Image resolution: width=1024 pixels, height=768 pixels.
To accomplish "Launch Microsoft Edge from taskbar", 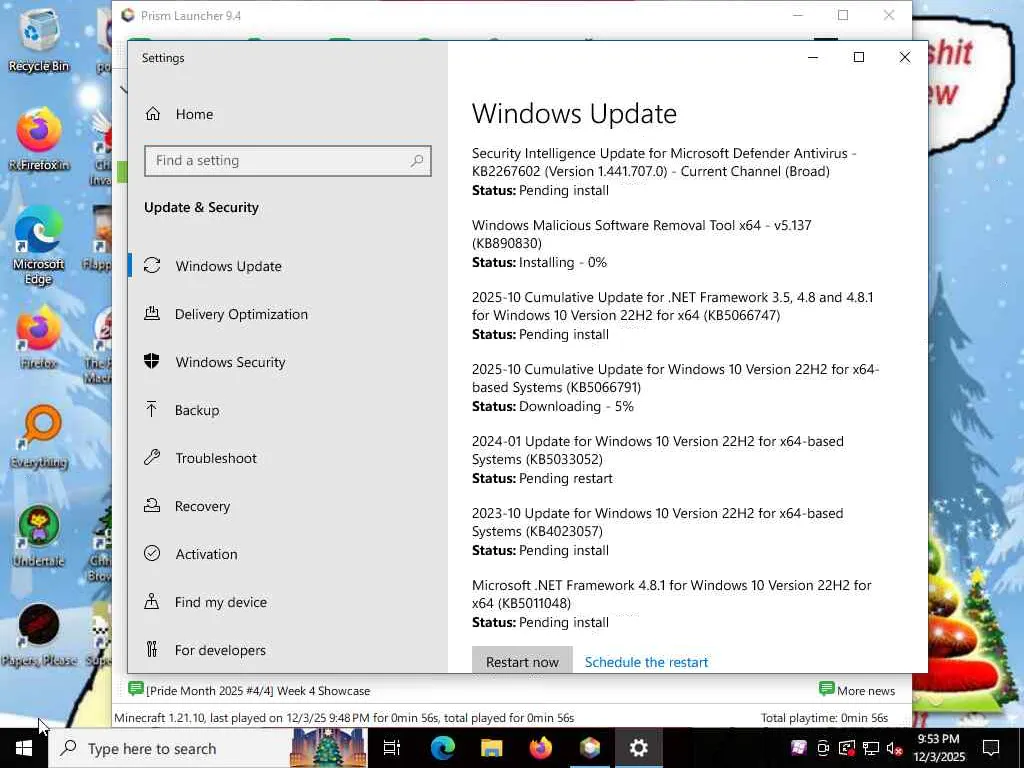I will 443,748.
